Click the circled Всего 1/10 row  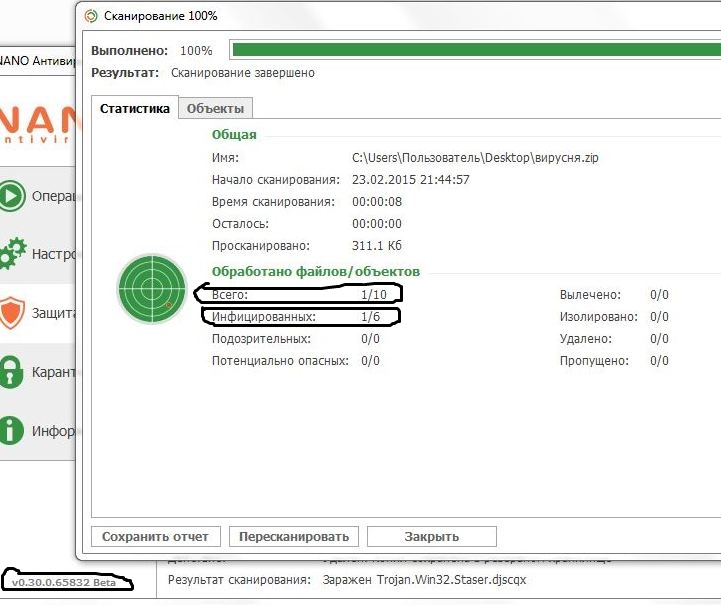point(298,295)
